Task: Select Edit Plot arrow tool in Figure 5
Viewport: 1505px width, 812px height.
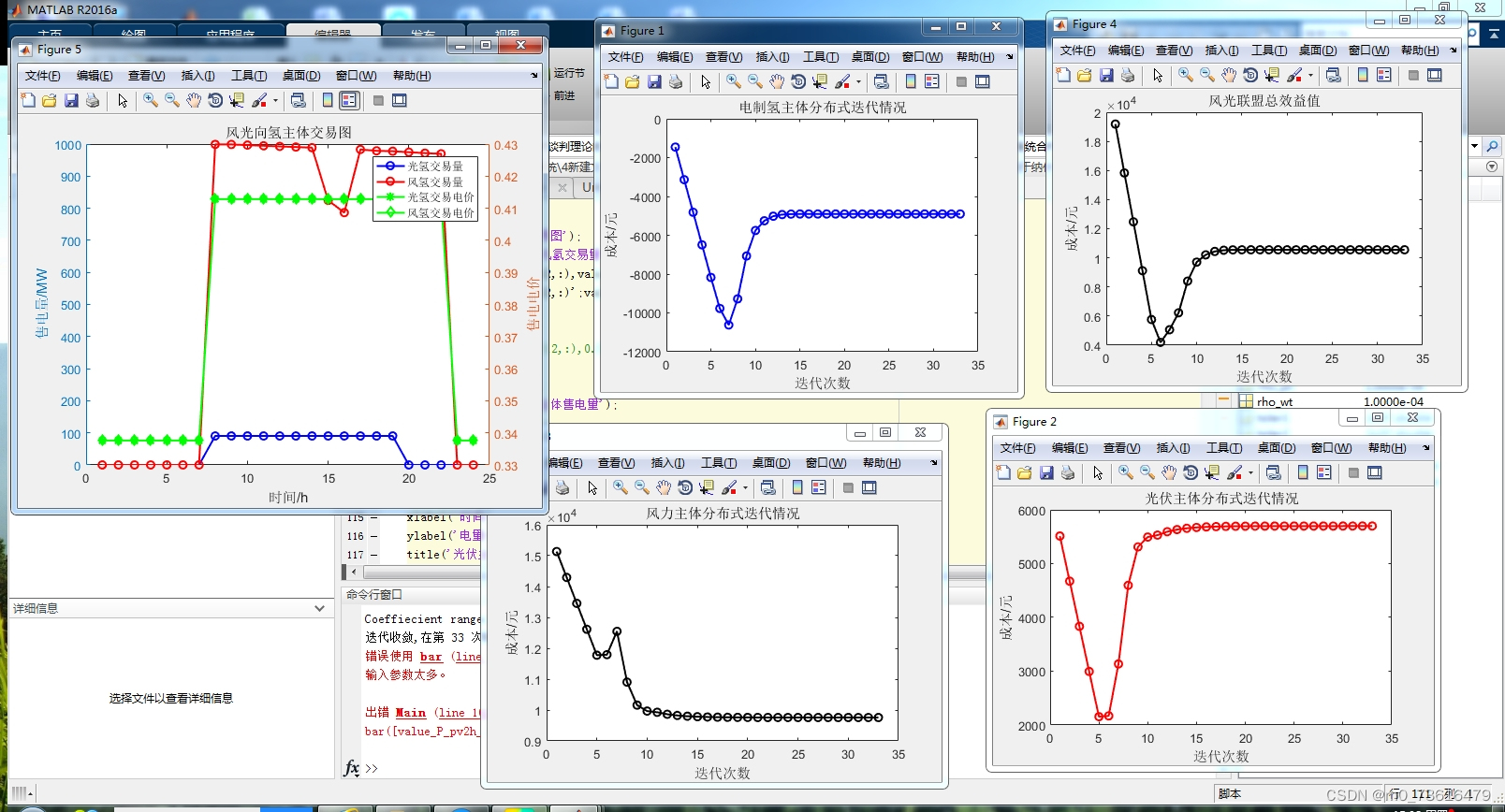Action: [x=123, y=100]
